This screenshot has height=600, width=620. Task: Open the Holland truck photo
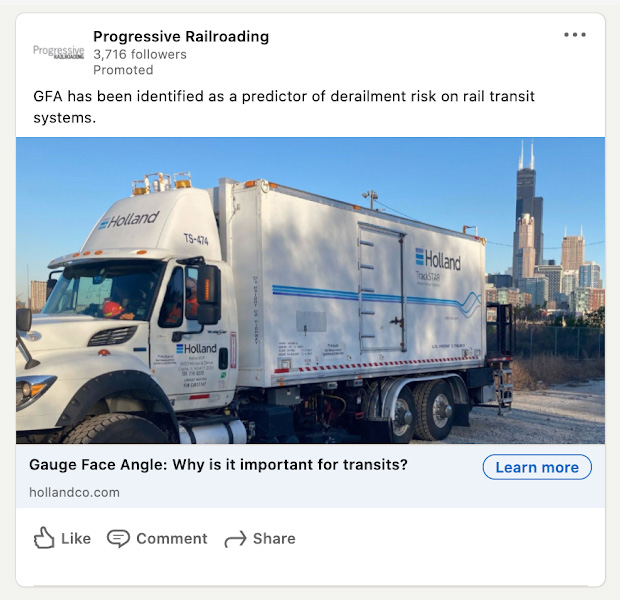coord(310,290)
